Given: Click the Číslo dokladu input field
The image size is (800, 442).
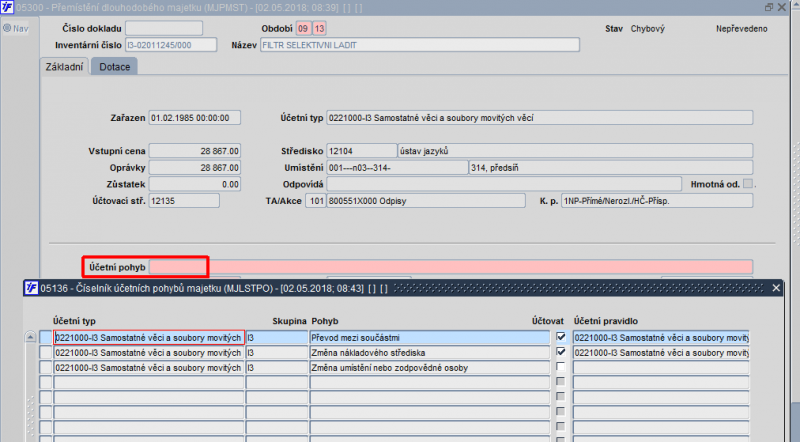Looking at the screenshot, I should (x=164, y=29).
